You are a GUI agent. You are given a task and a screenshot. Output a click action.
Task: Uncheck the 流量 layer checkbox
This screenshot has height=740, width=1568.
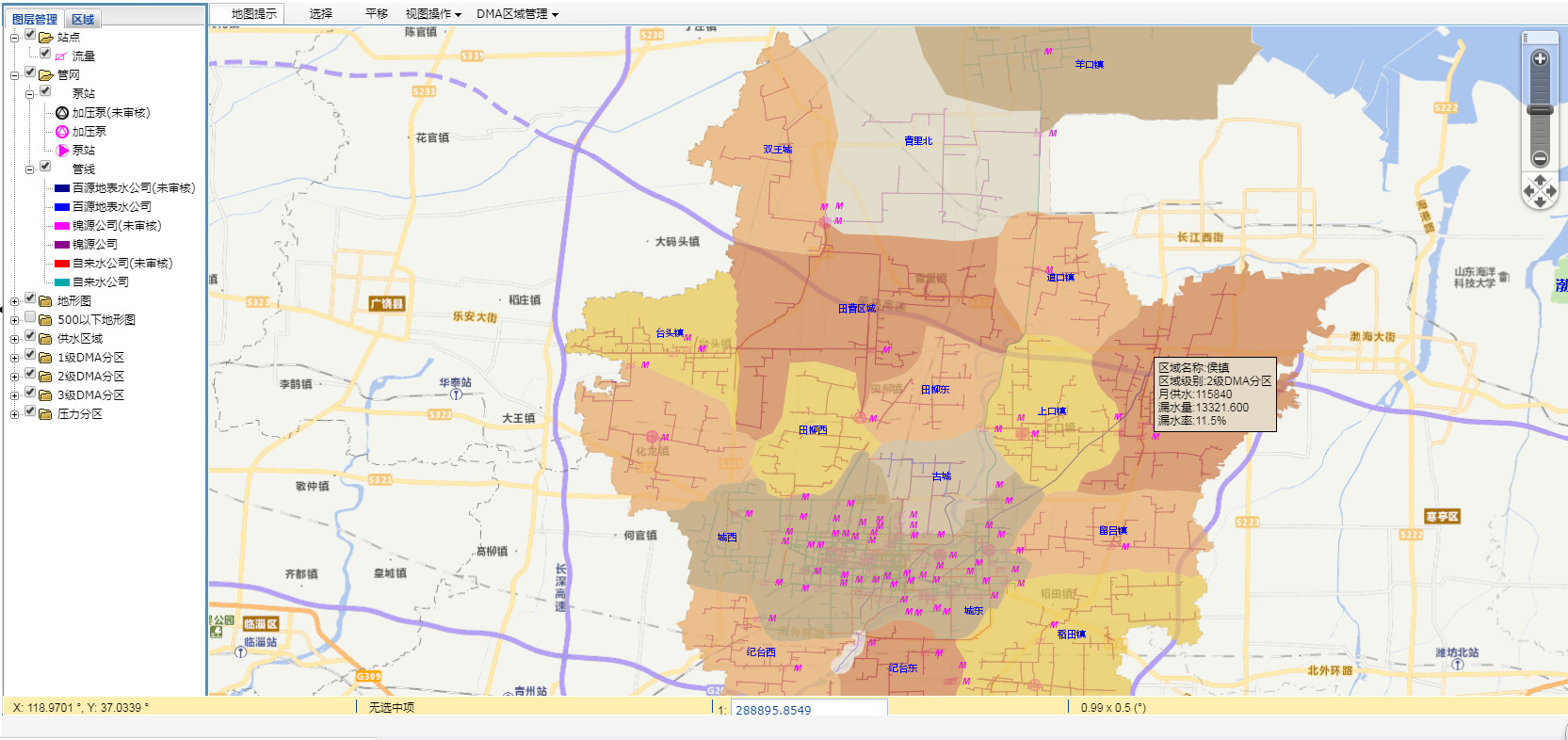click(x=45, y=54)
